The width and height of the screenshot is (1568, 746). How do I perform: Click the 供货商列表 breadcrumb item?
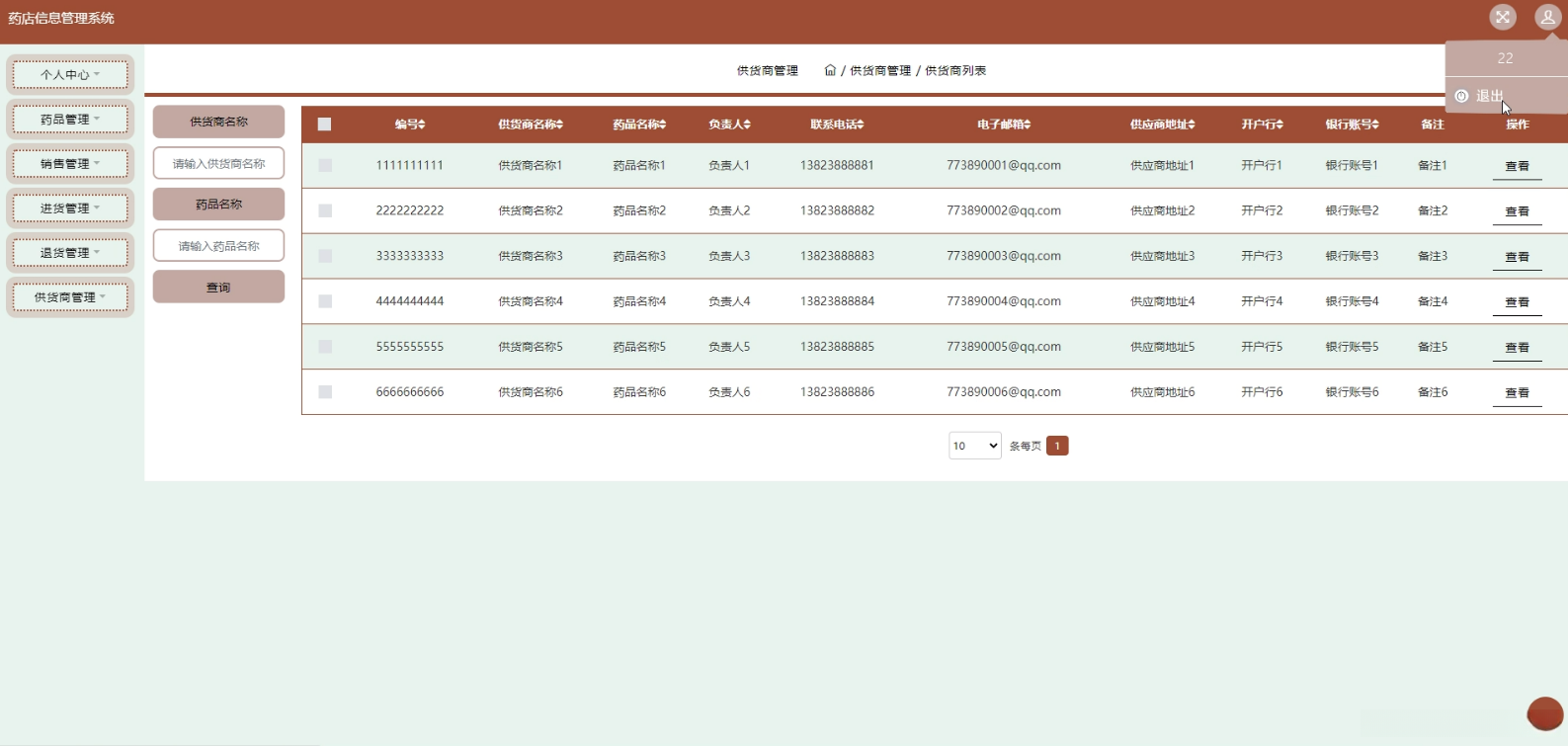(x=955, y=71)
